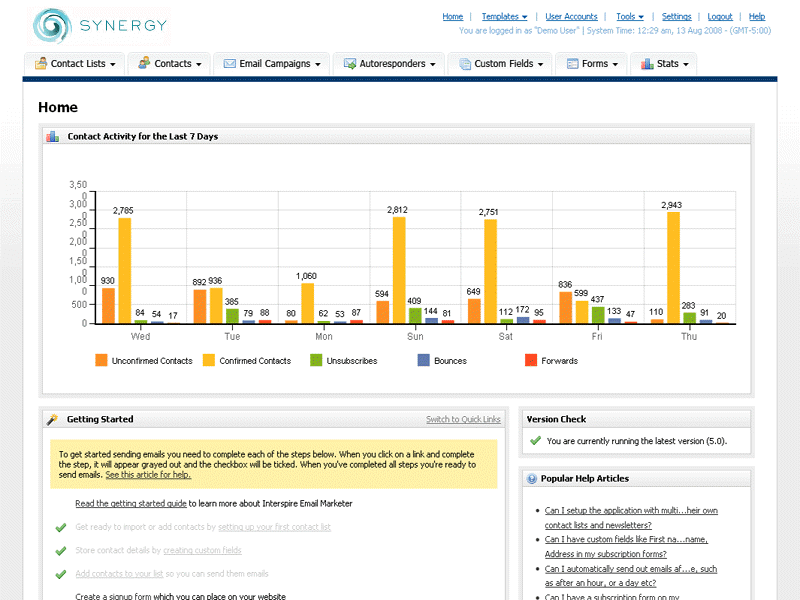Click the Contact Activity chart panel icon
800x600 pixels.
click(52, 136)
